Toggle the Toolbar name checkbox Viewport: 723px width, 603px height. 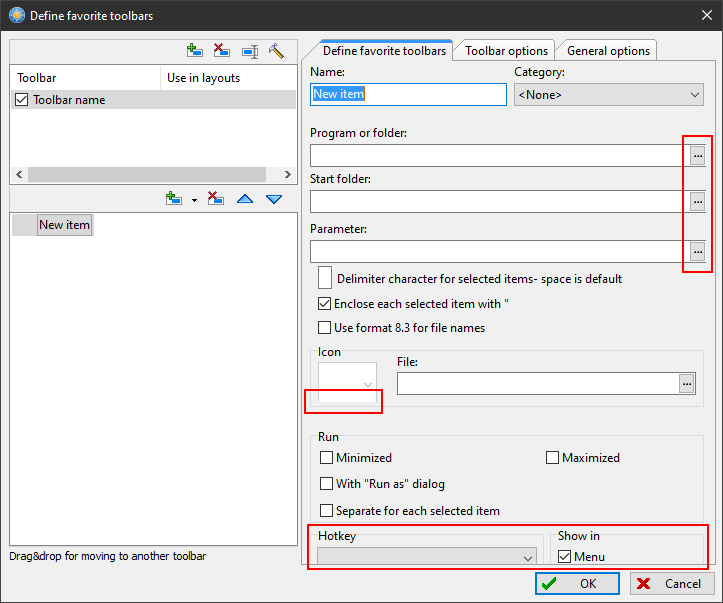tap(22, 100)
